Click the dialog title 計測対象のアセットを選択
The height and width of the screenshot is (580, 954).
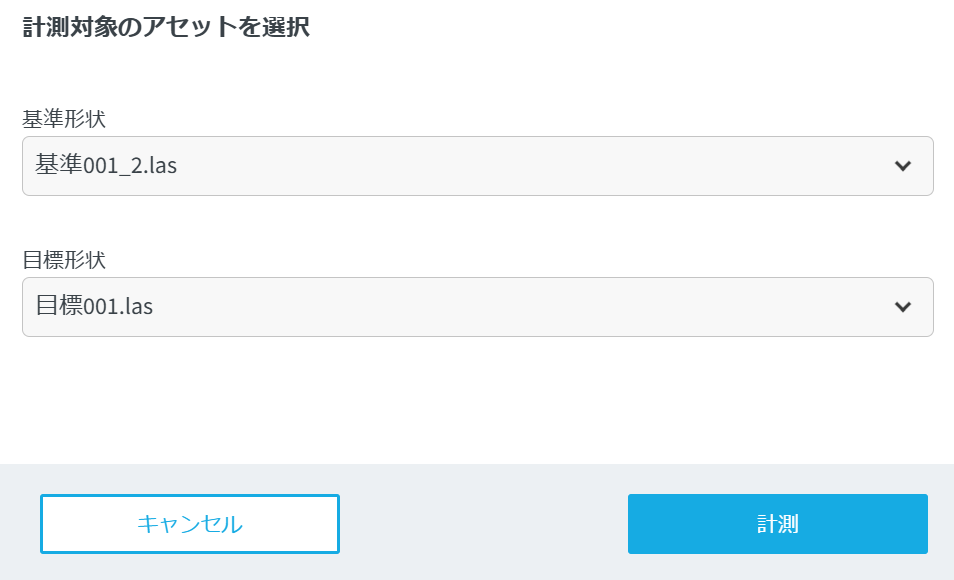pyautogui.click(x=166, y=28)
